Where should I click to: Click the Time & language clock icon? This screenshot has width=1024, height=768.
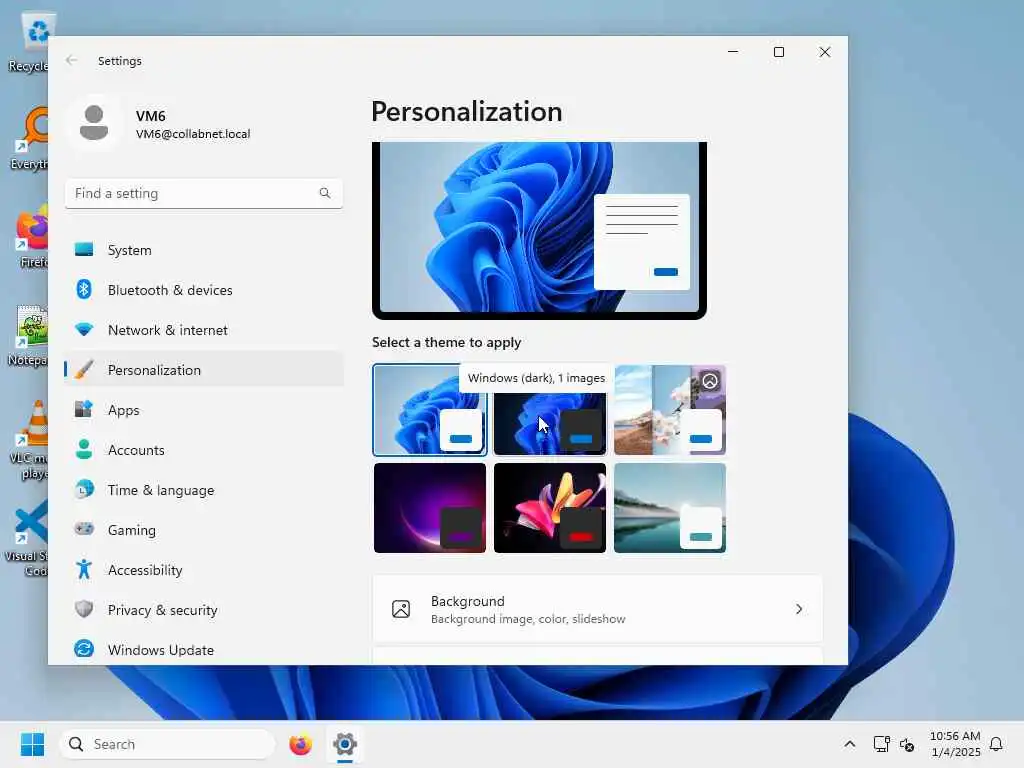tap(84, 489)
